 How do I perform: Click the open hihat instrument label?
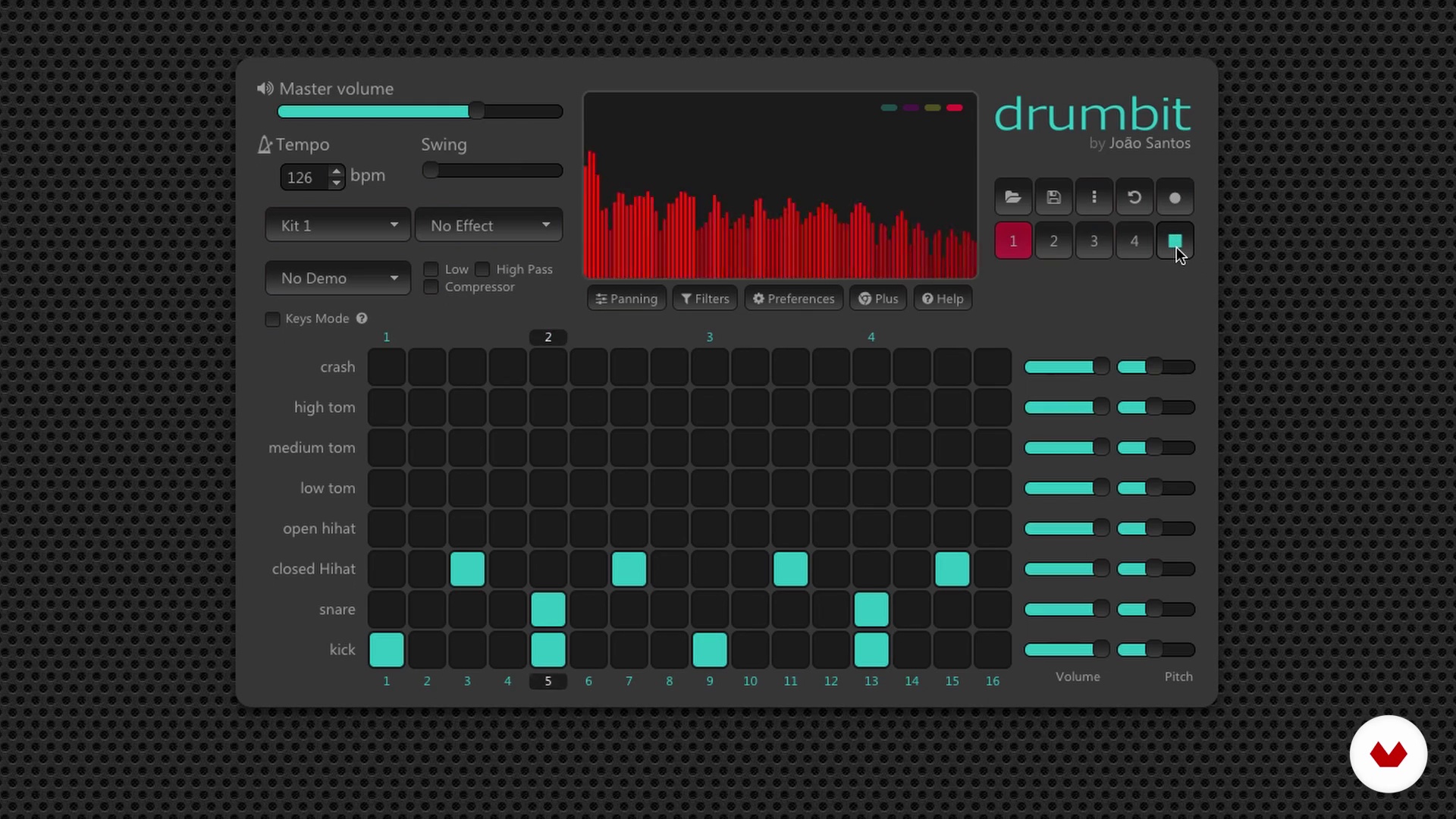[318, 529]
